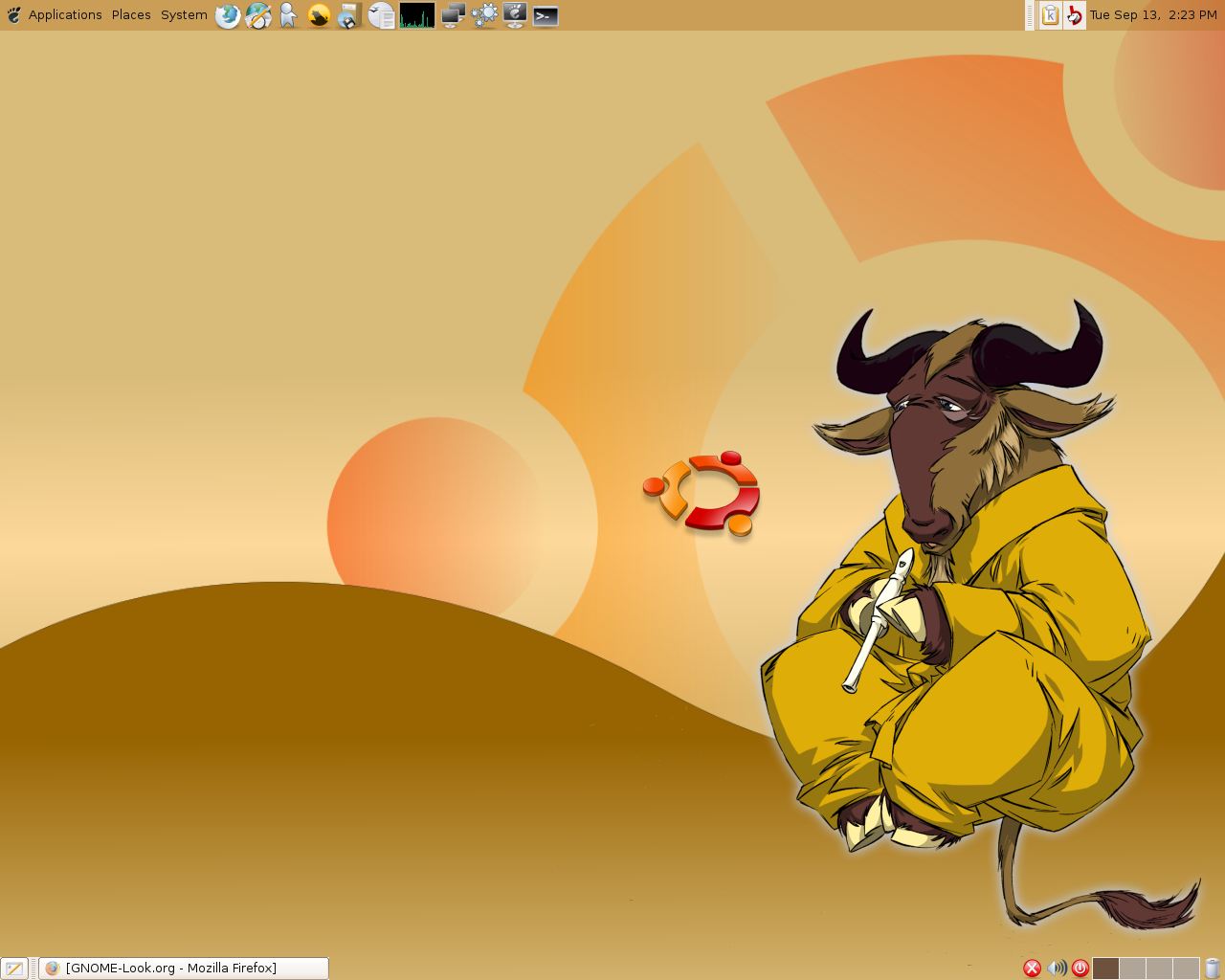
Task: Launch the blue globe web browser icon
Action: click(228, 15)
